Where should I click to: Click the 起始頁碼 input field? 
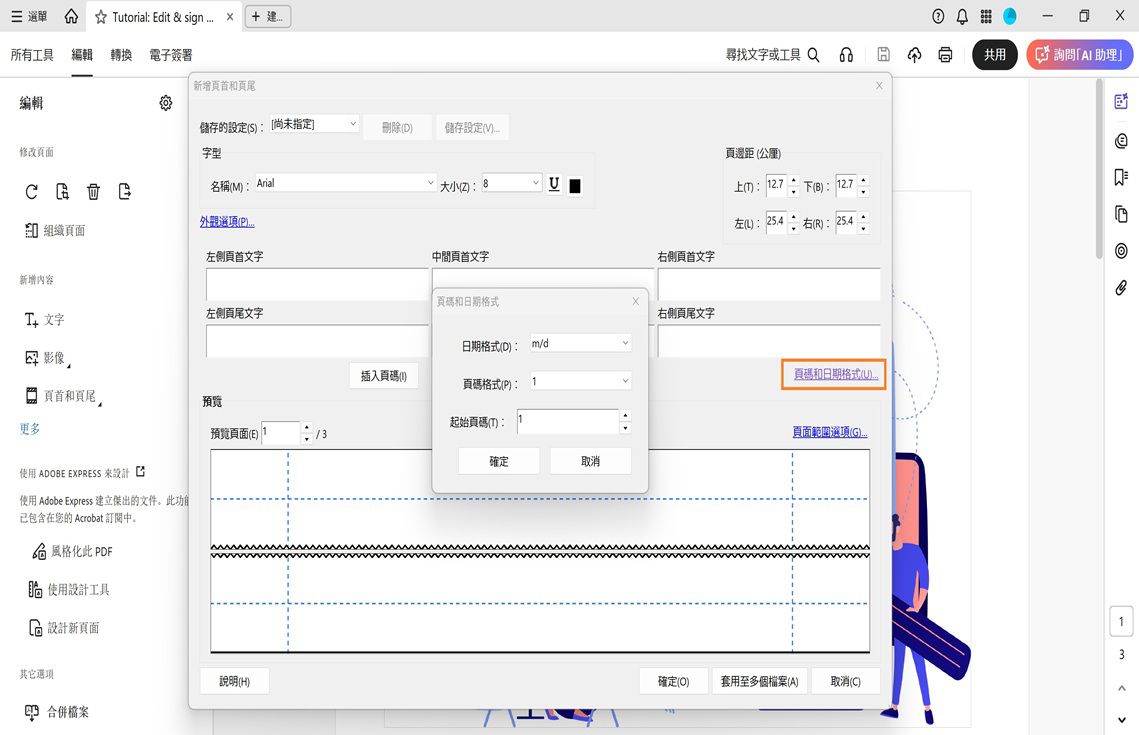coord(567,421)
